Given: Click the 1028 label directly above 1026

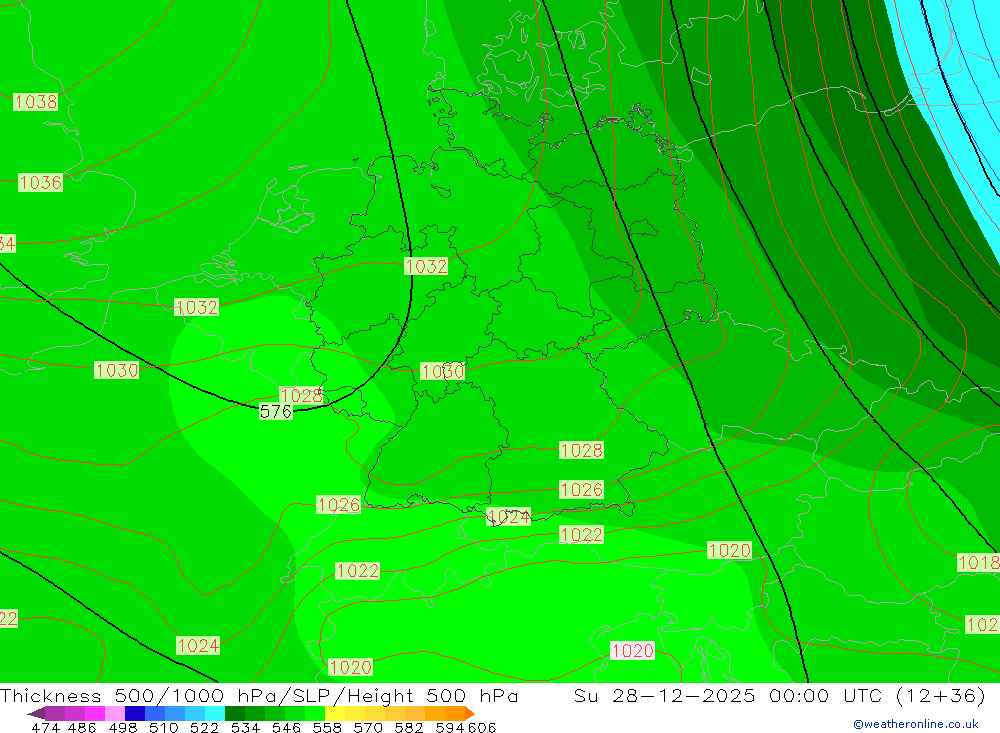Looking at the screenshot, I should click(581, 450).
